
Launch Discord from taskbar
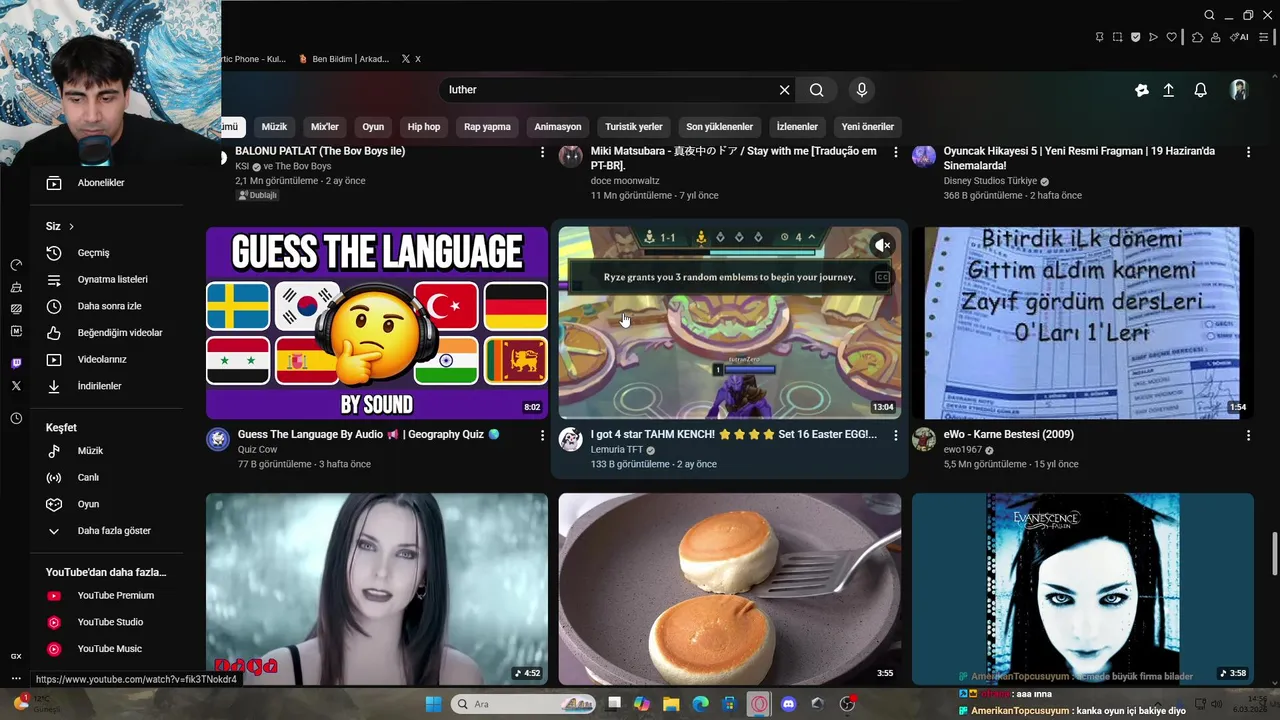(x=788, y=704)
